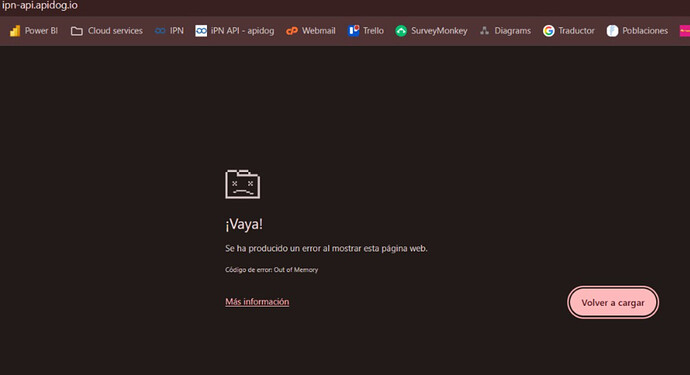Click the blue IPN bookmark icon
The image size is (690, 375).
pos(160,31)
